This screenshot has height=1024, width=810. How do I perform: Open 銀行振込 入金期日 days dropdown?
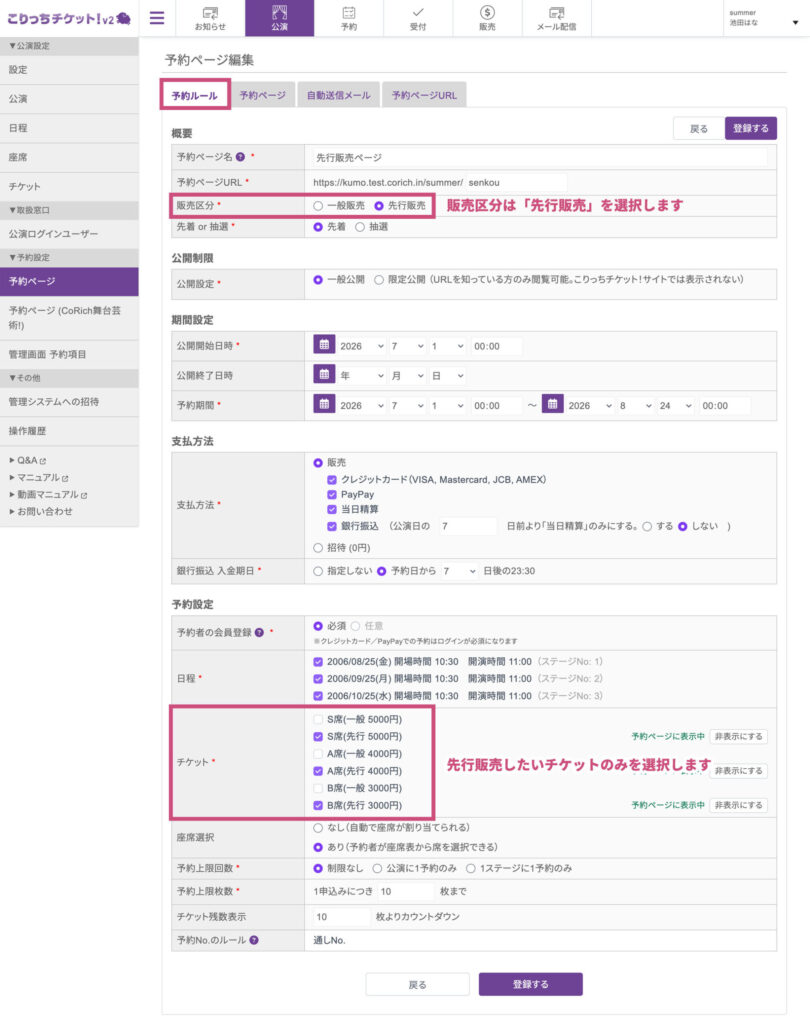(x=459, y=571)
